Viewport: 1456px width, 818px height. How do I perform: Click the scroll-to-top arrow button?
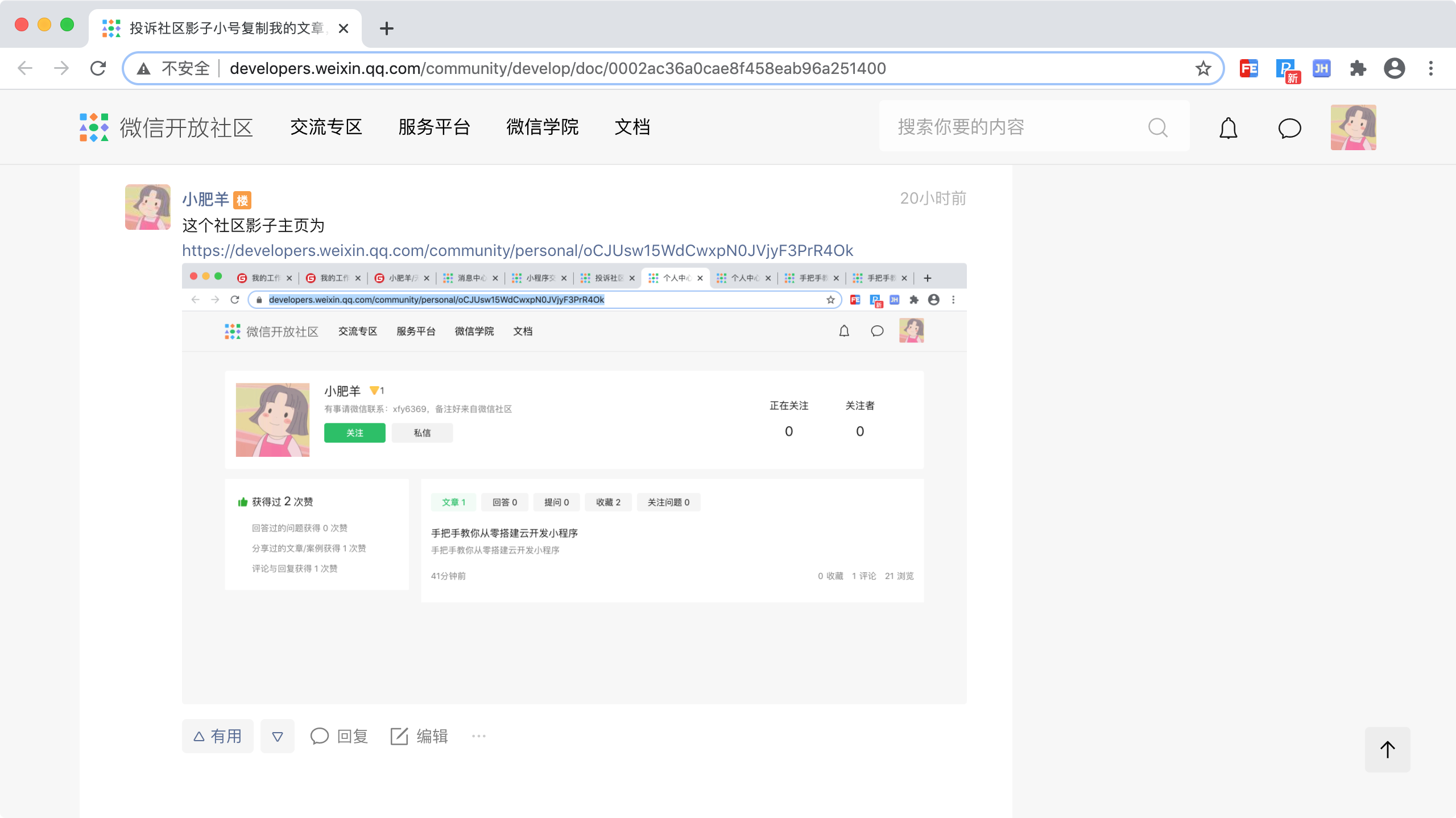pyautogui.click(x=1387, y=749)
